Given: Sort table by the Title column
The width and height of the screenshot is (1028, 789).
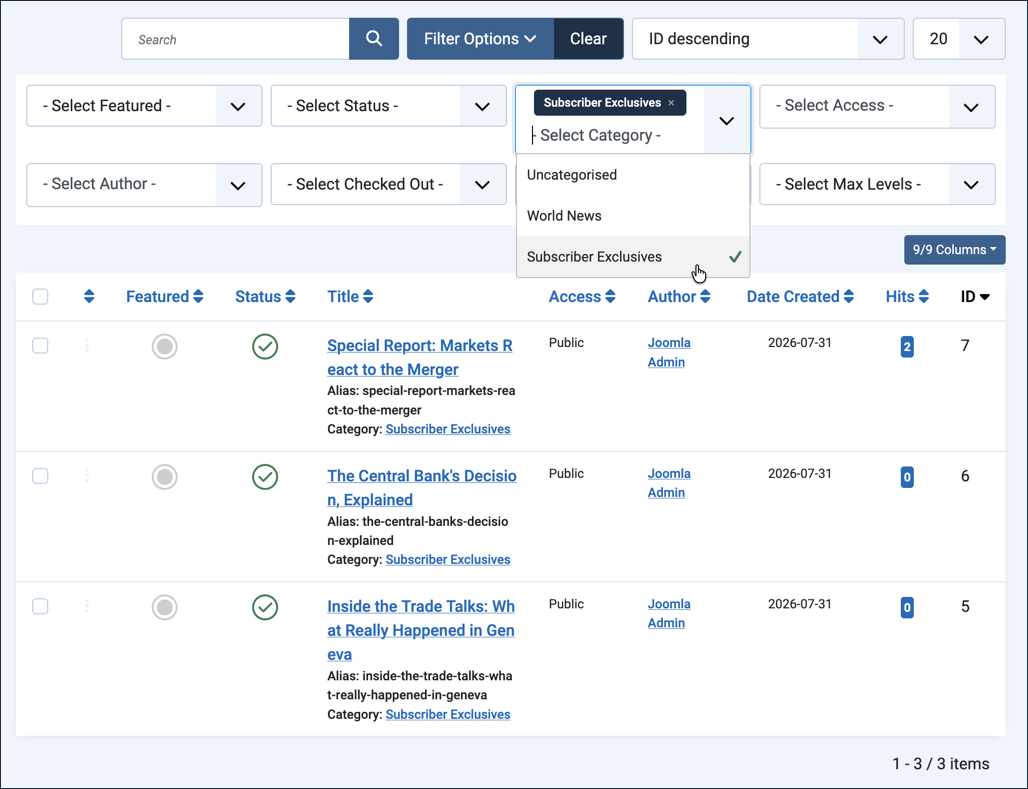Looking at the screenshot, I should [350, 296].
